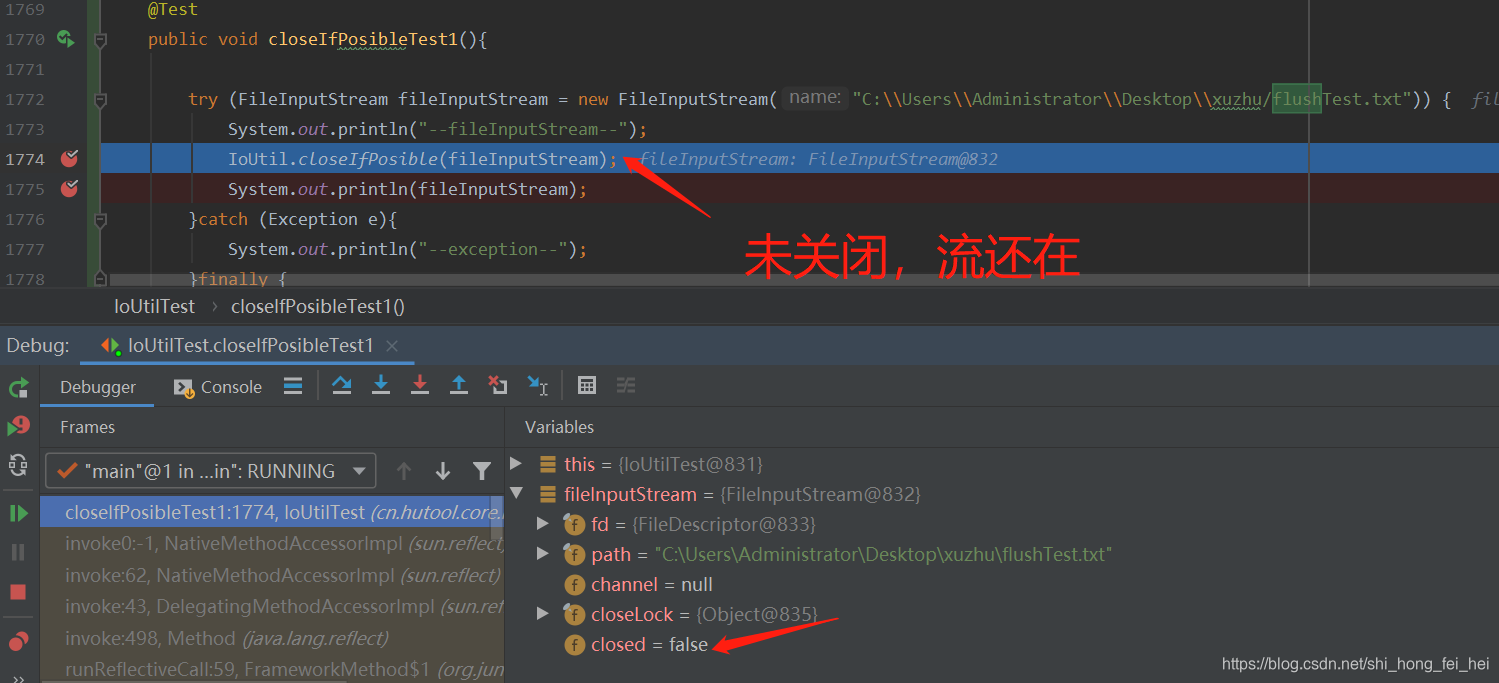The height and width of the screenshot is (683, 1499).
Task: Open IoUtilTest from the breadcrumb bar
Action: (154, 306)
